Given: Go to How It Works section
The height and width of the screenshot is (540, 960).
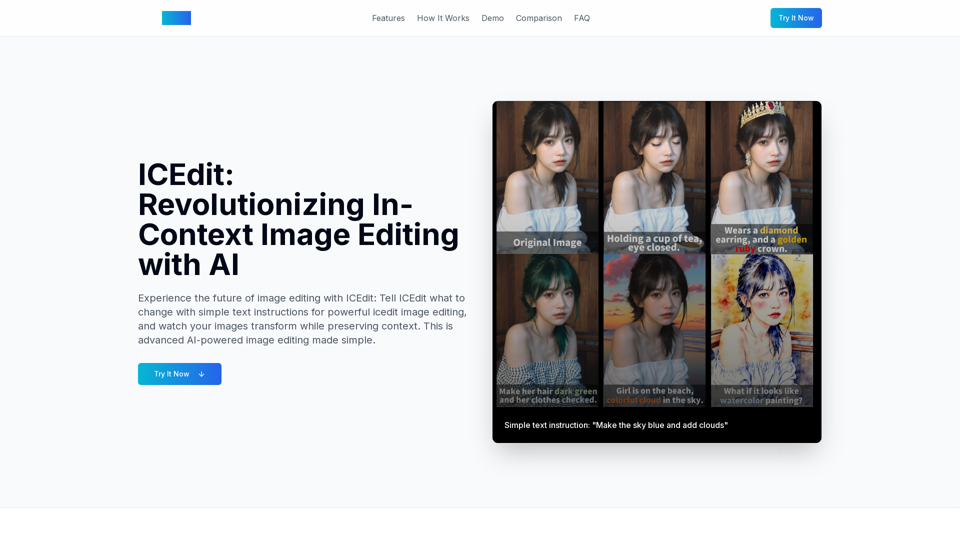Looking at the screenshot, I should point(443,18).
